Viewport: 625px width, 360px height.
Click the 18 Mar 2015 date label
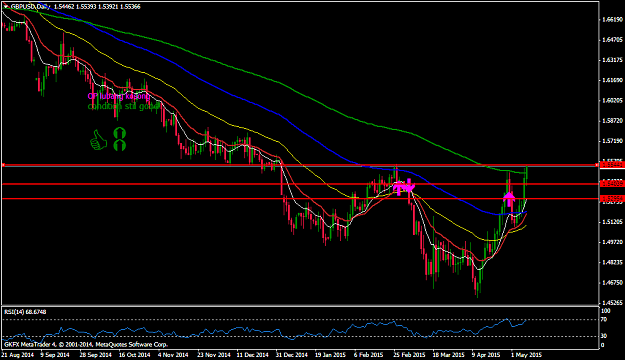[448, 354]
